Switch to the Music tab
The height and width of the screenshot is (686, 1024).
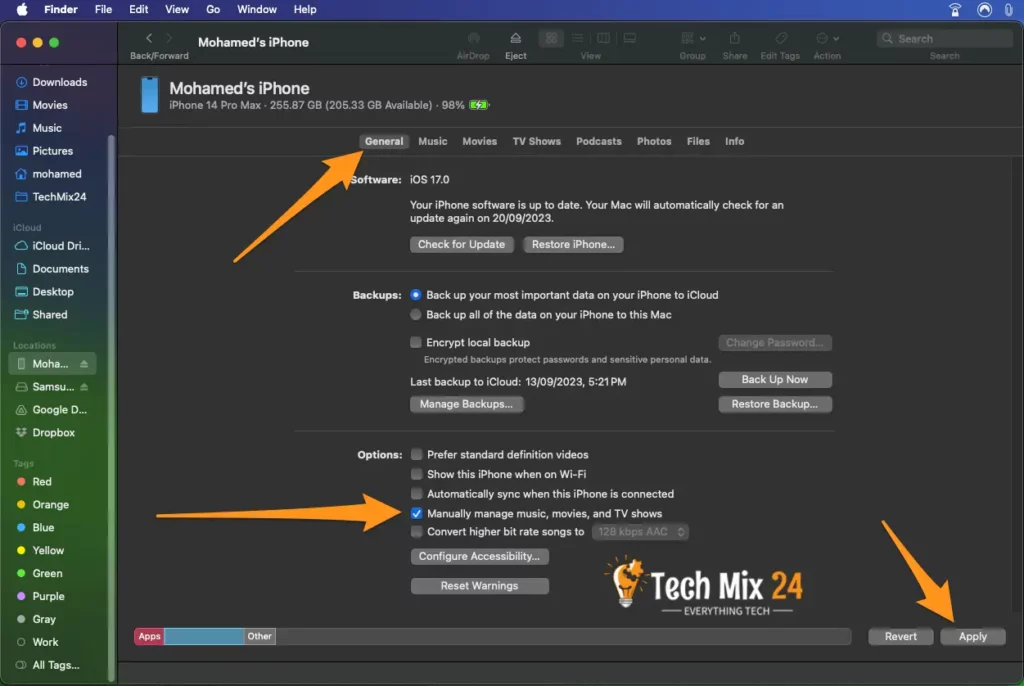tap(432, 141)
